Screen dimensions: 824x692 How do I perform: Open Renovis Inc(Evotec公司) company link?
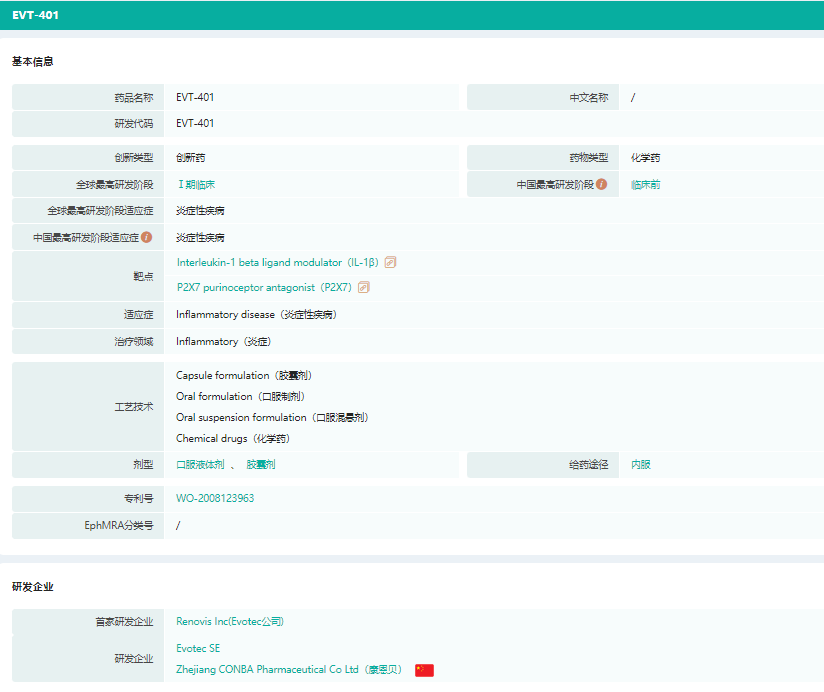coord(230,622)
